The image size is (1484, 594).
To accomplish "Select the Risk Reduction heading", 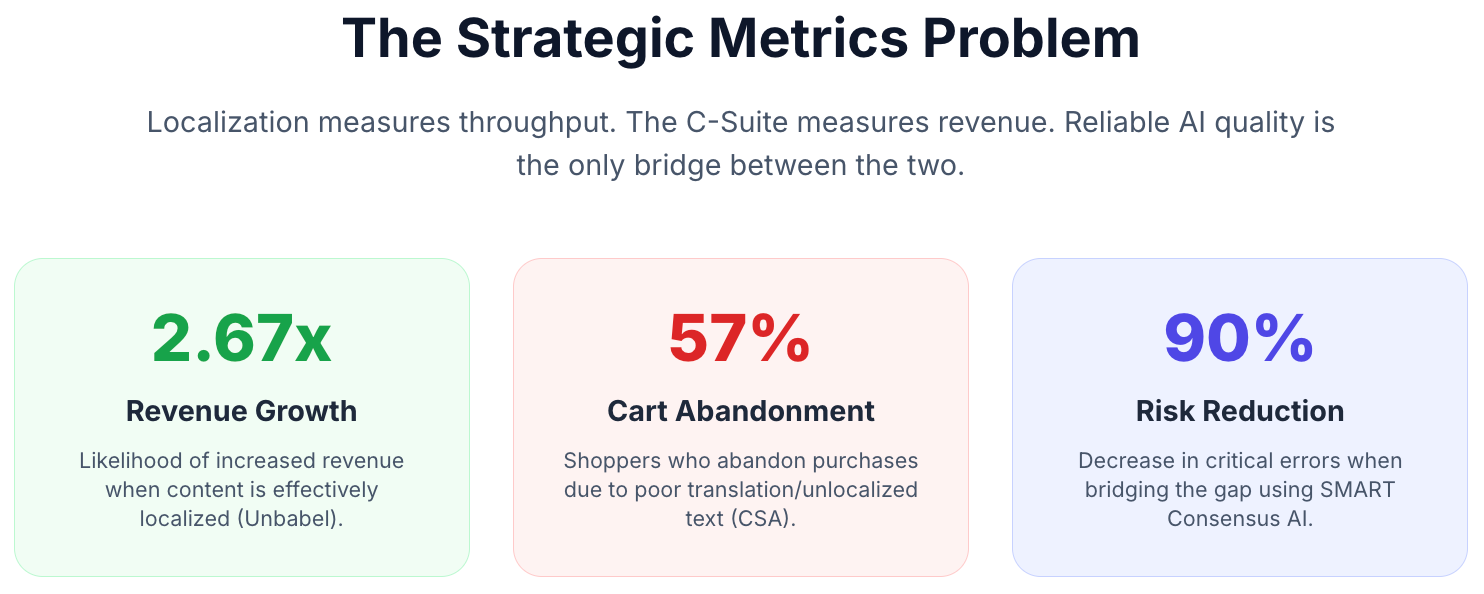I will (1239, 411).
